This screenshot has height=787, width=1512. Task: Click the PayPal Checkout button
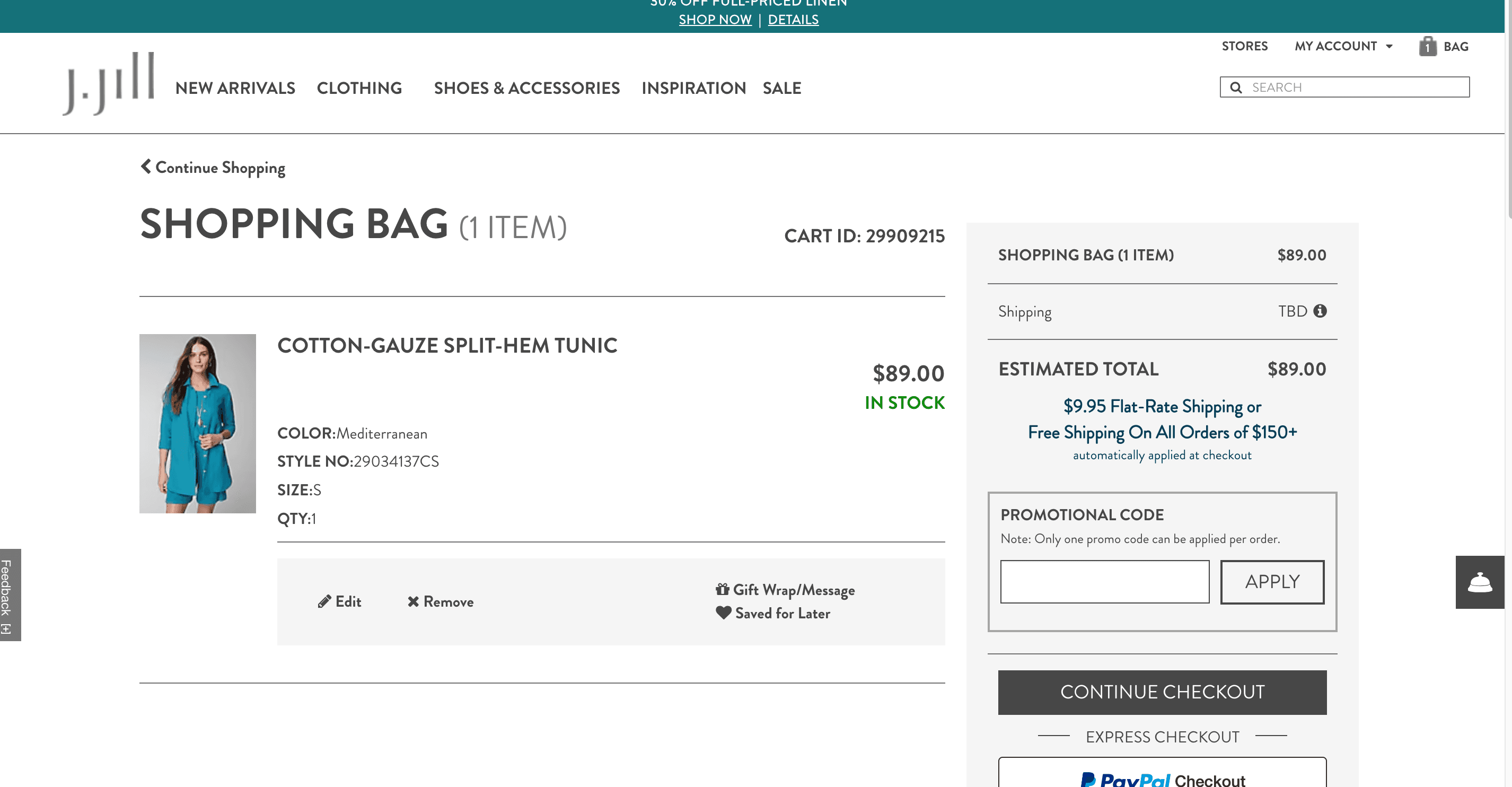click(x=1162, y=773)
